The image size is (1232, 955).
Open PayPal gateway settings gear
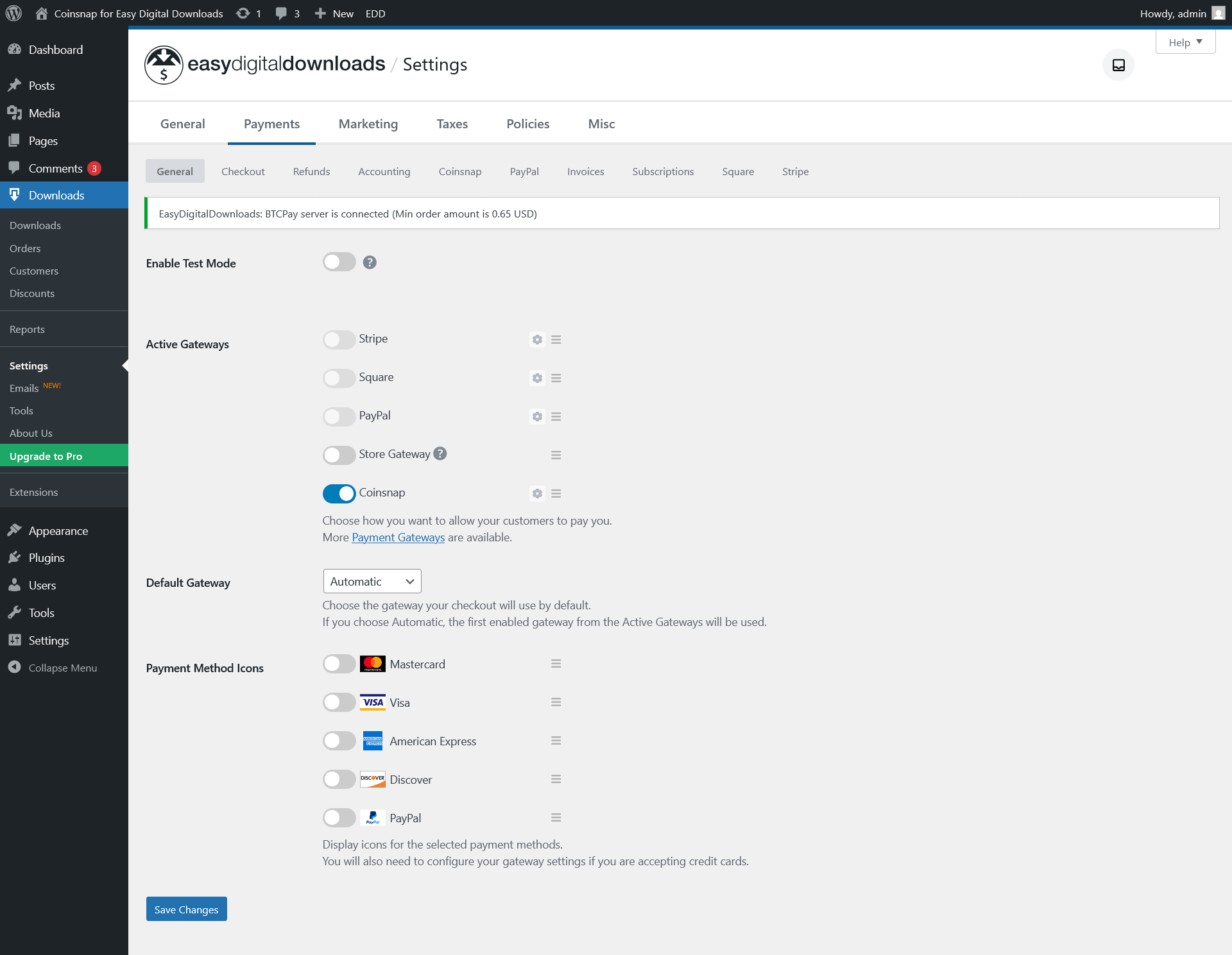(537, 416)
